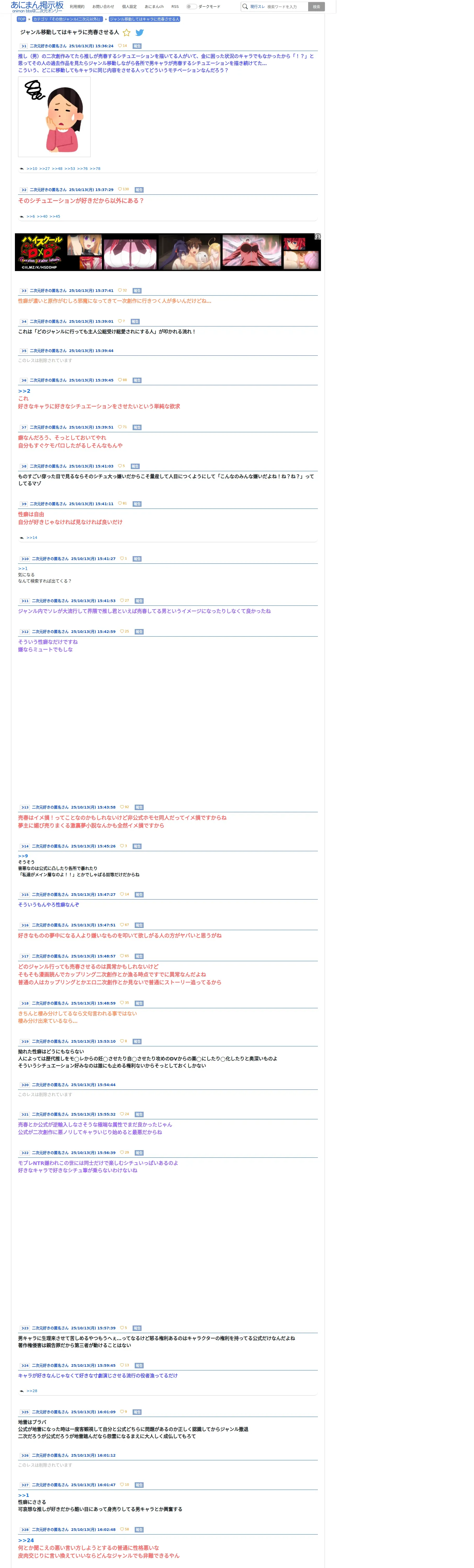This screenshot has width=474, height=1568.
Task: Go to TOP in the breadcrumb
Action: 21,19
